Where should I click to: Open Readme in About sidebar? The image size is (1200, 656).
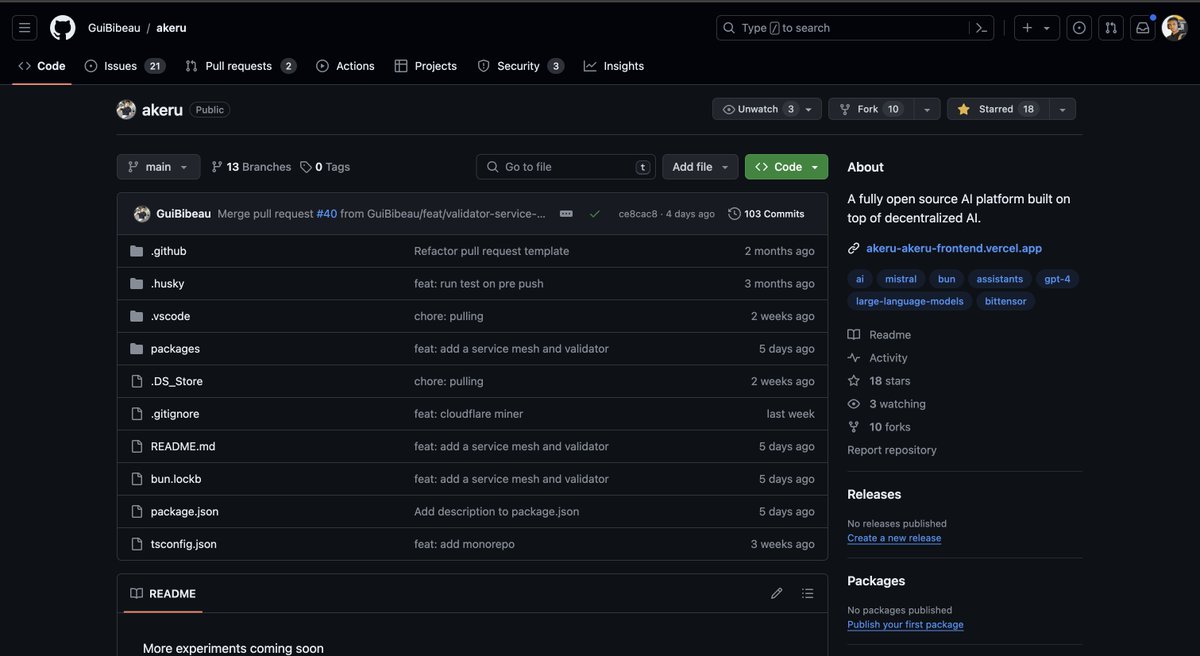(x=880, y=335)
